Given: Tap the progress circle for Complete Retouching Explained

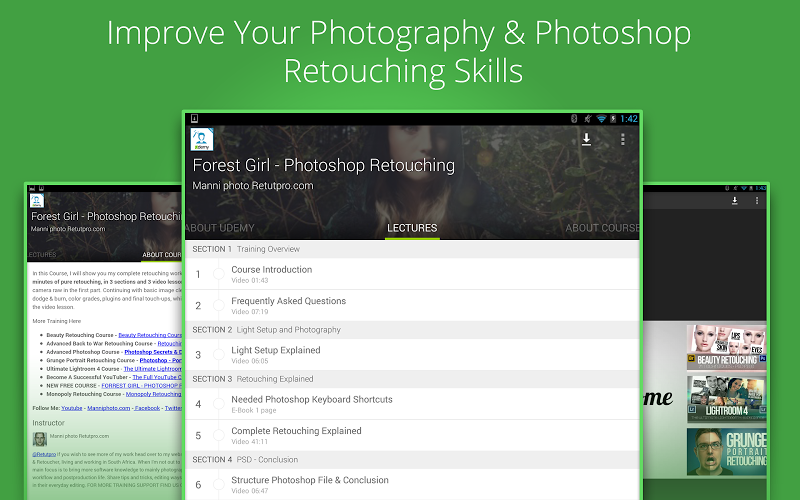Looking at the screenshot, I should (218, 435).
